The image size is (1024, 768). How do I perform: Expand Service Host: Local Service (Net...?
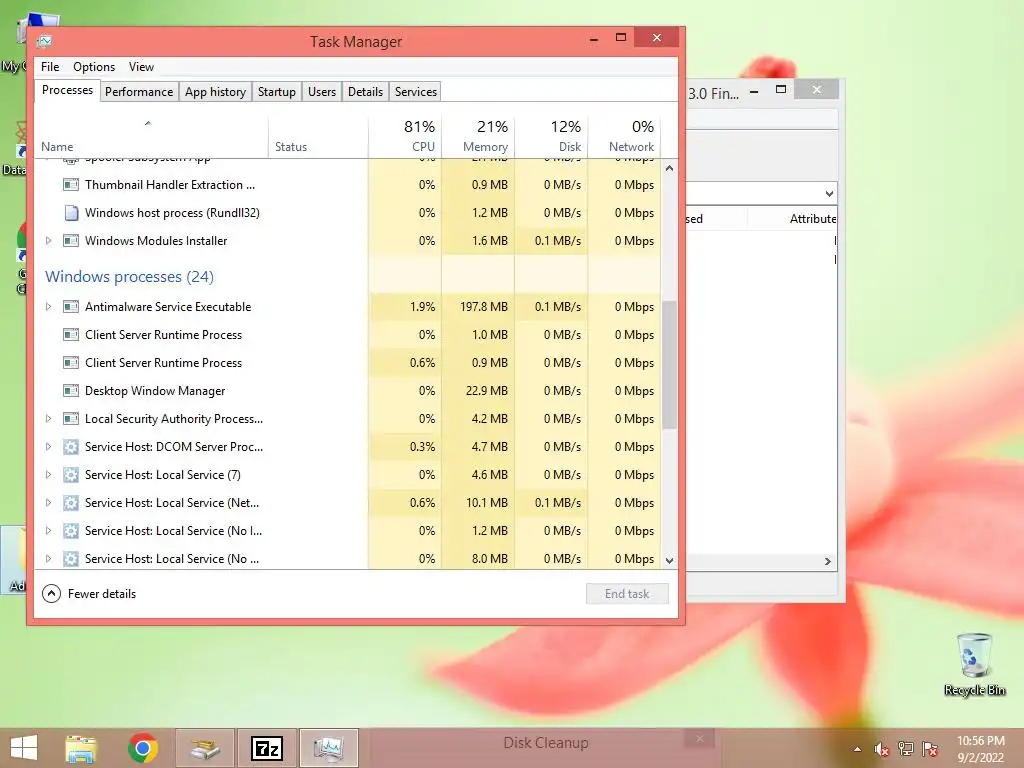click(48, 504)
